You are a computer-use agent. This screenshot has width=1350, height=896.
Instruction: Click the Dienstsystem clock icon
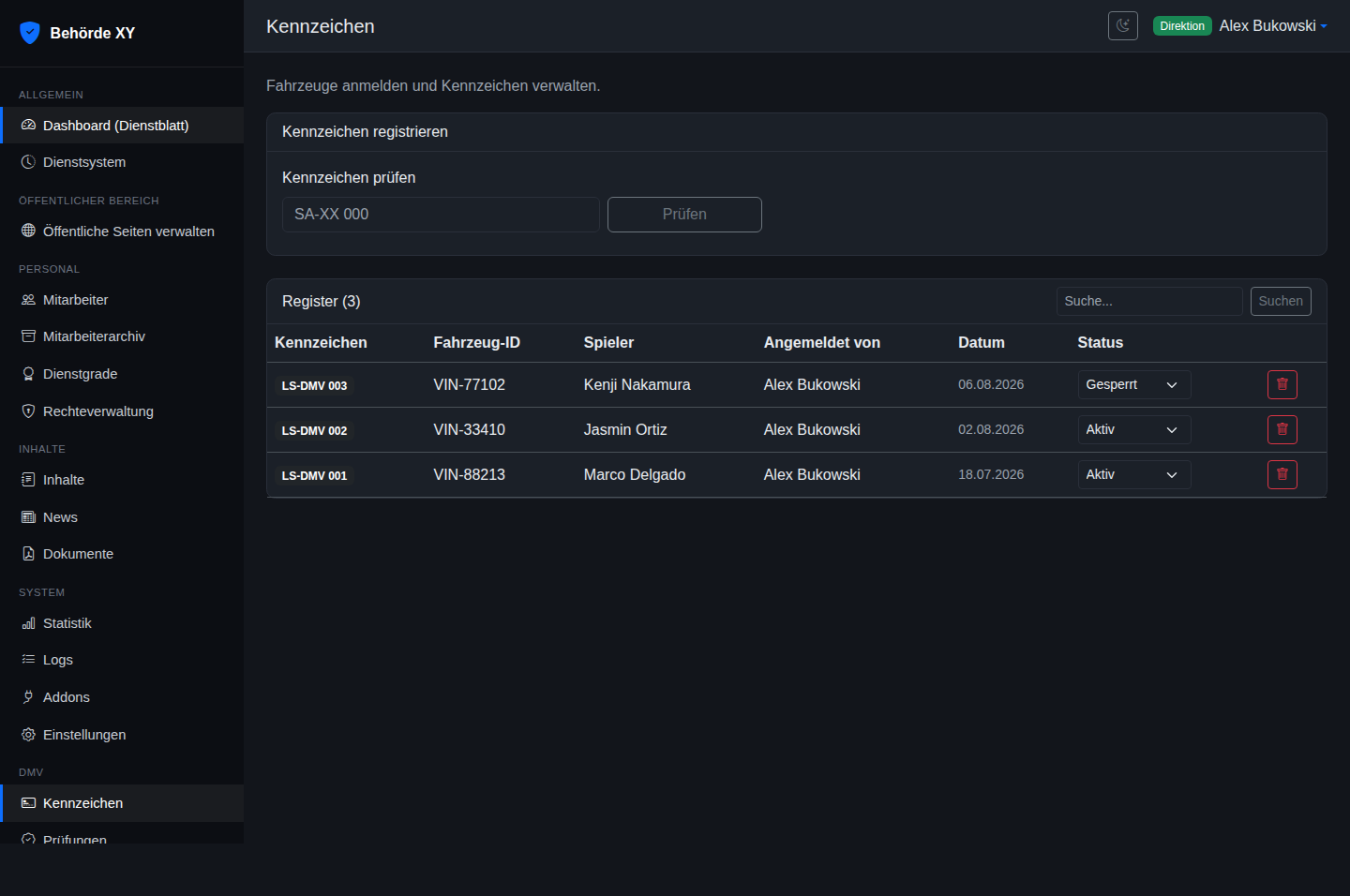pyautogui.click(x=28, y=162)
